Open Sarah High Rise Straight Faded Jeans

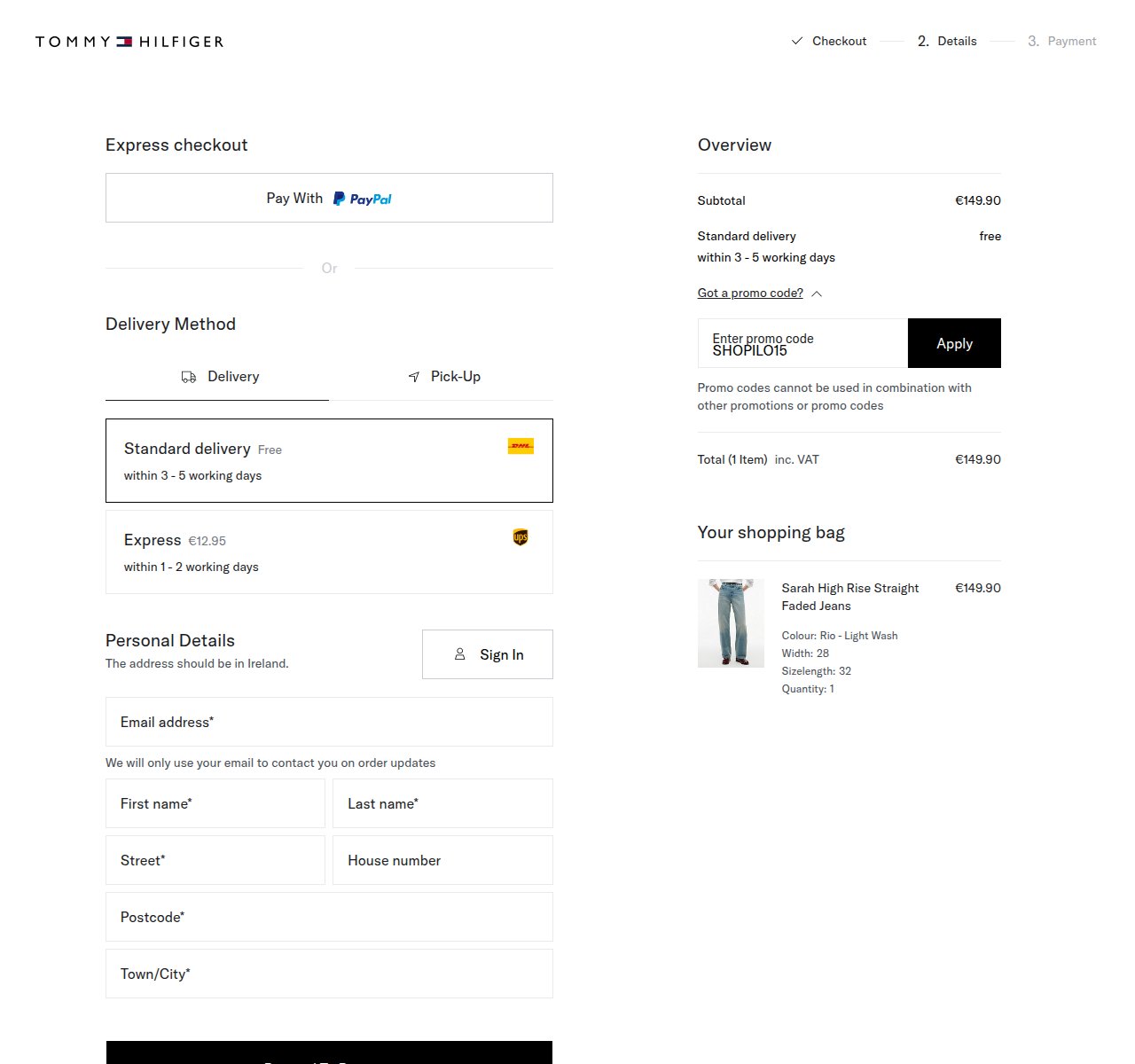[850, 597]
